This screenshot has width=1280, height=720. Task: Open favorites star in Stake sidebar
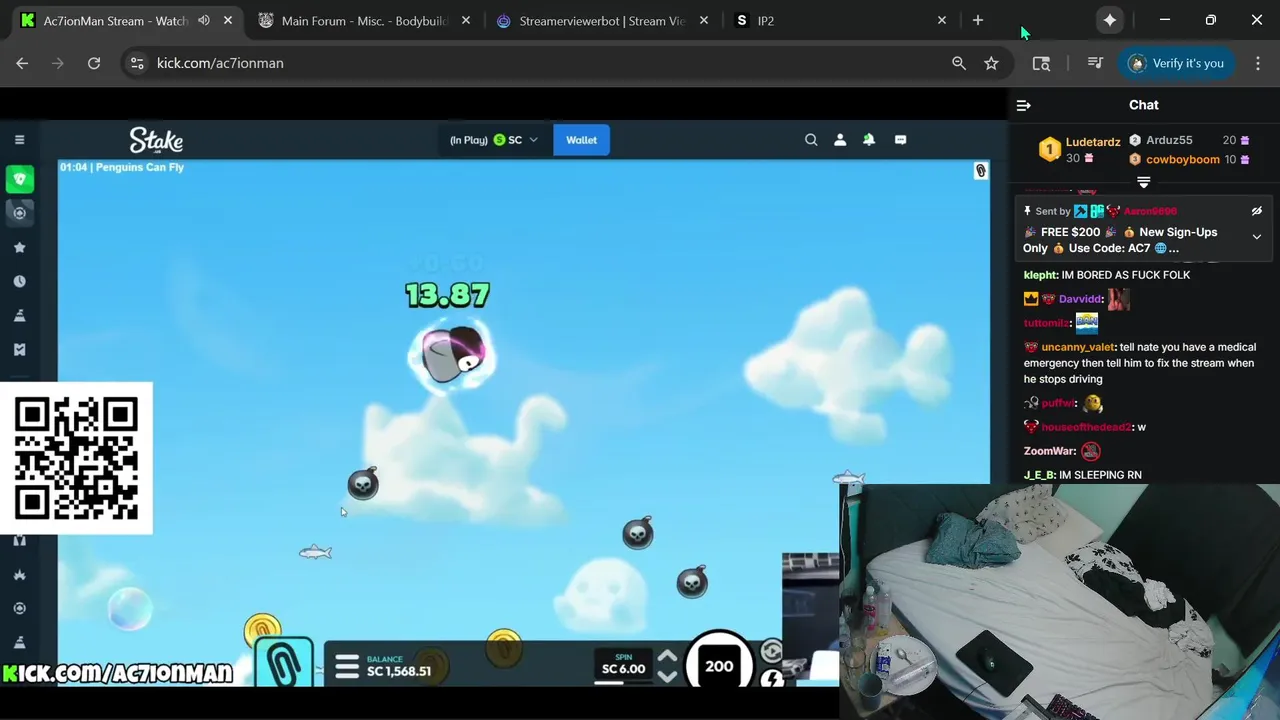pos(19,247)
